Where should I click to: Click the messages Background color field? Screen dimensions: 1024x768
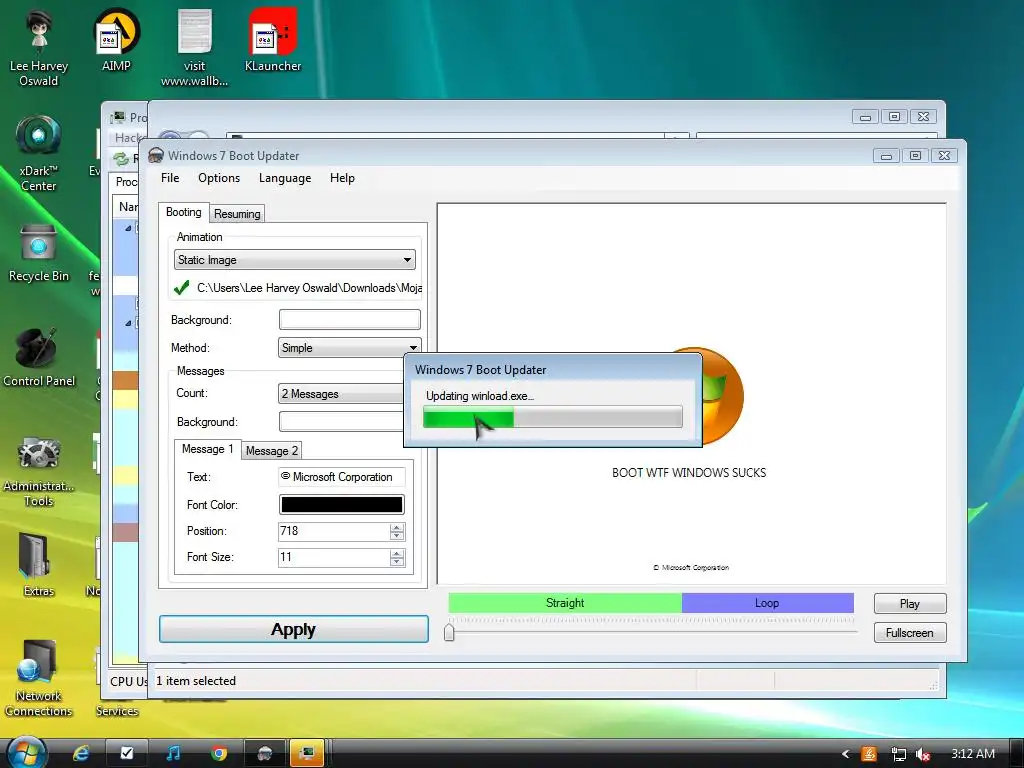[x=341, y=422]
